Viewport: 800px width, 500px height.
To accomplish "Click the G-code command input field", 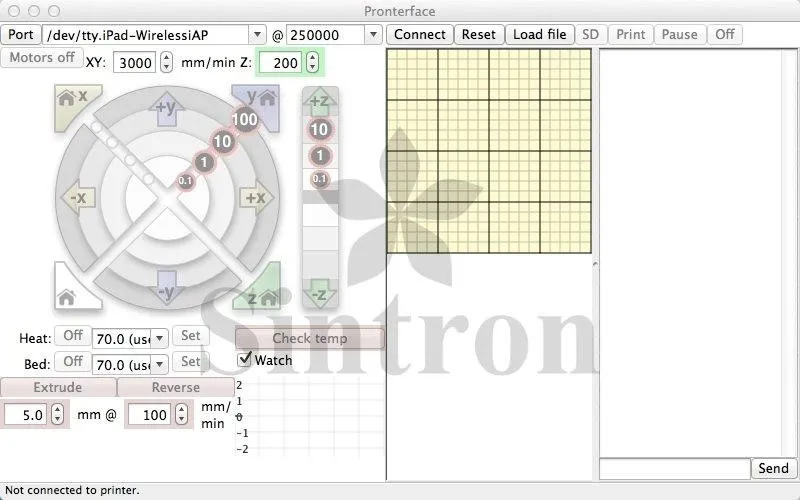I will pyautogui.click(x=674, y=468).
